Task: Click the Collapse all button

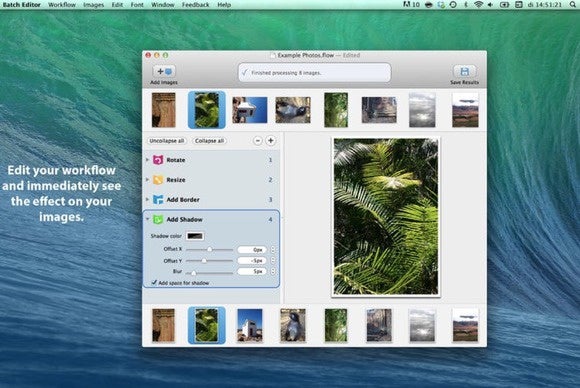Action: (x=209, y=141)
